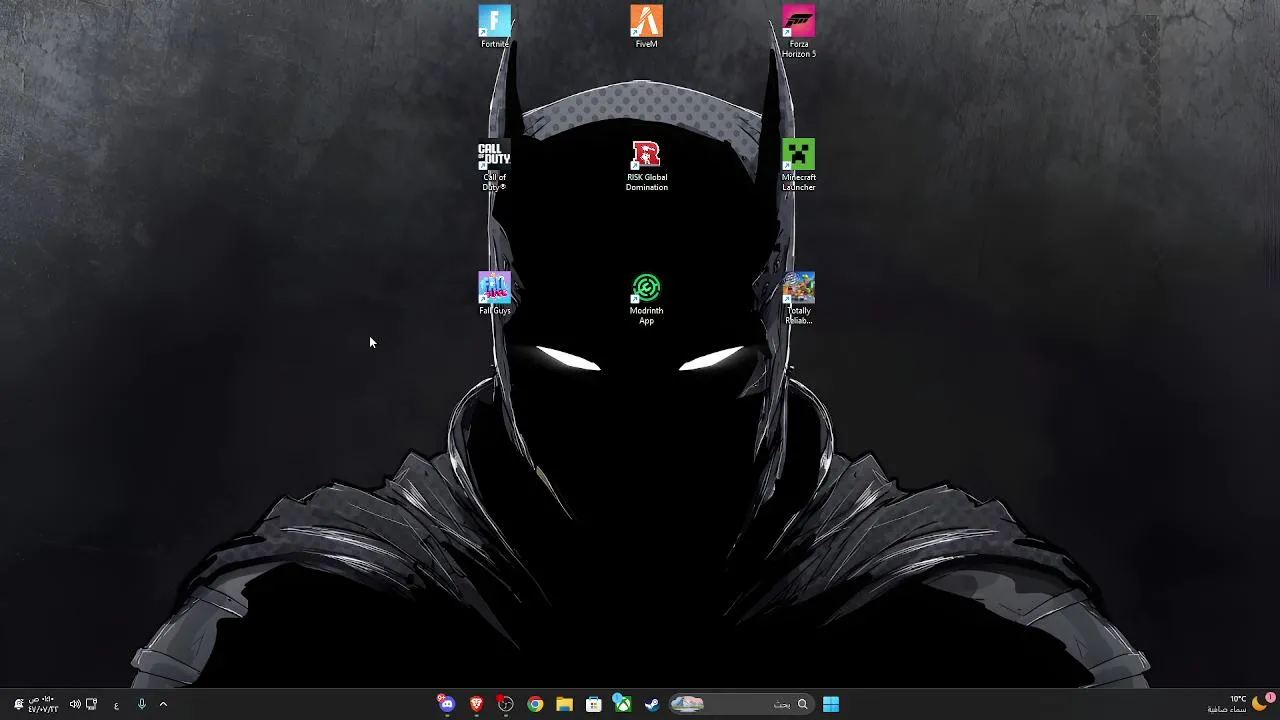Launch Google Chrome from the taskbar
Viewport: 1280px width, 720px height.
tap(535, 704)
